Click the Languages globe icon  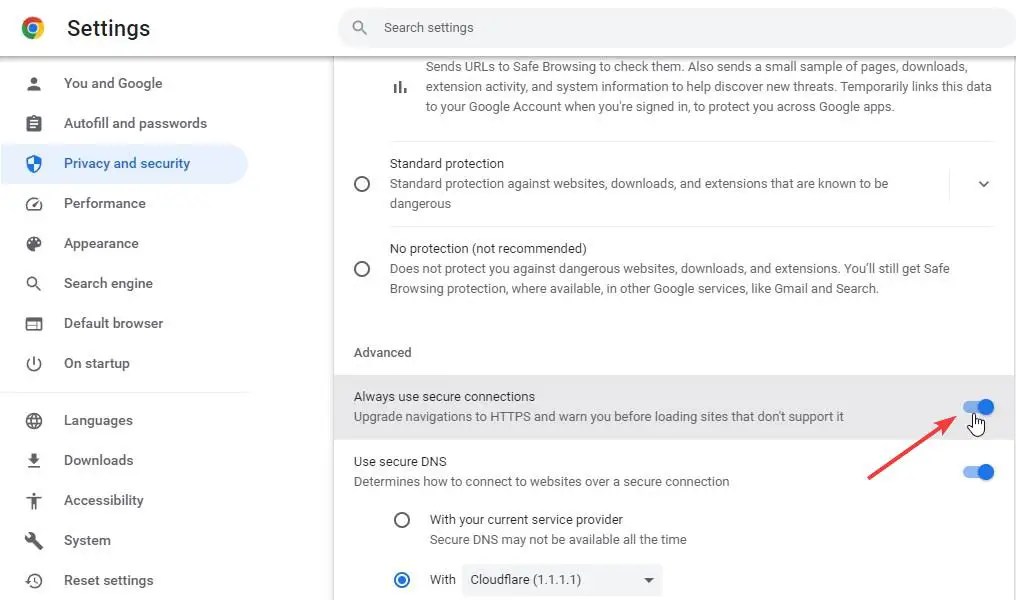pyautogui.click(x=34, y=421)
